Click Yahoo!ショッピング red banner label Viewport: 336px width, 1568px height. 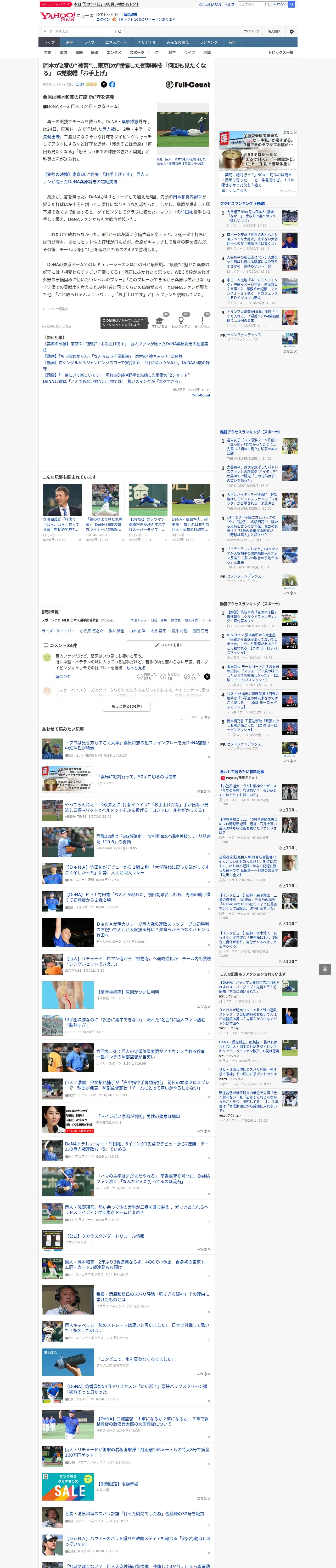(55, 4)
